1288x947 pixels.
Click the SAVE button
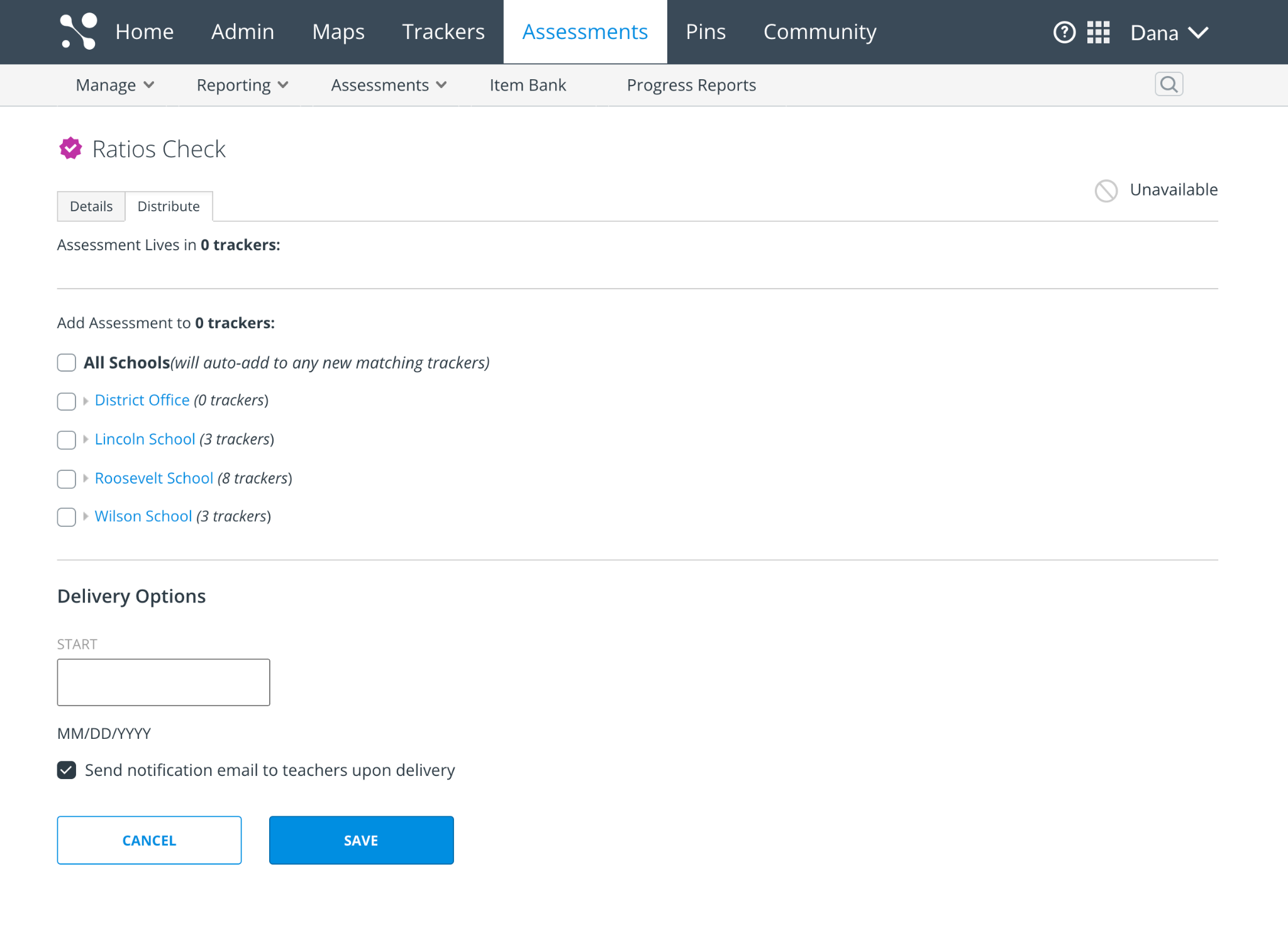(361, 840)
